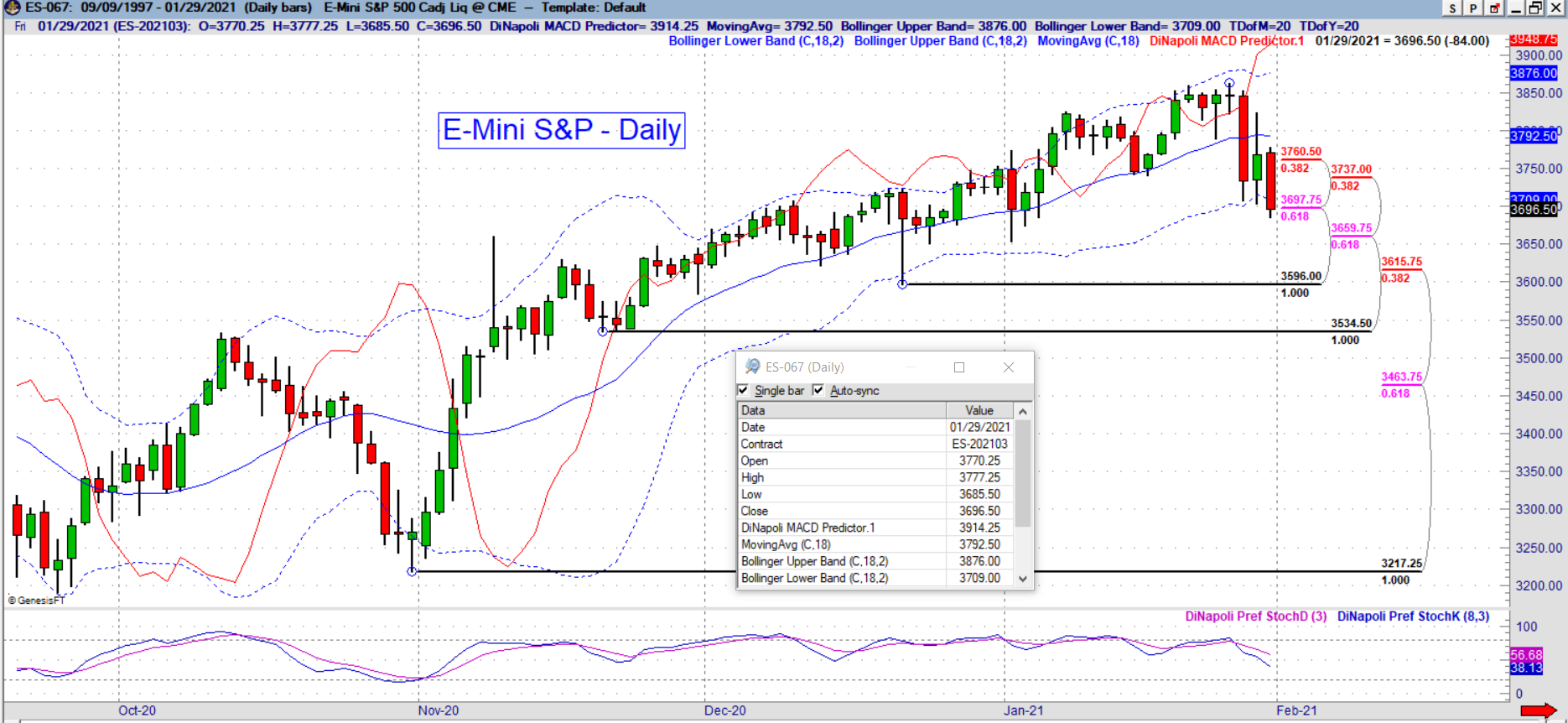
Task: Toggle the Auto-sync checkbox
Action: pos(818,390)
